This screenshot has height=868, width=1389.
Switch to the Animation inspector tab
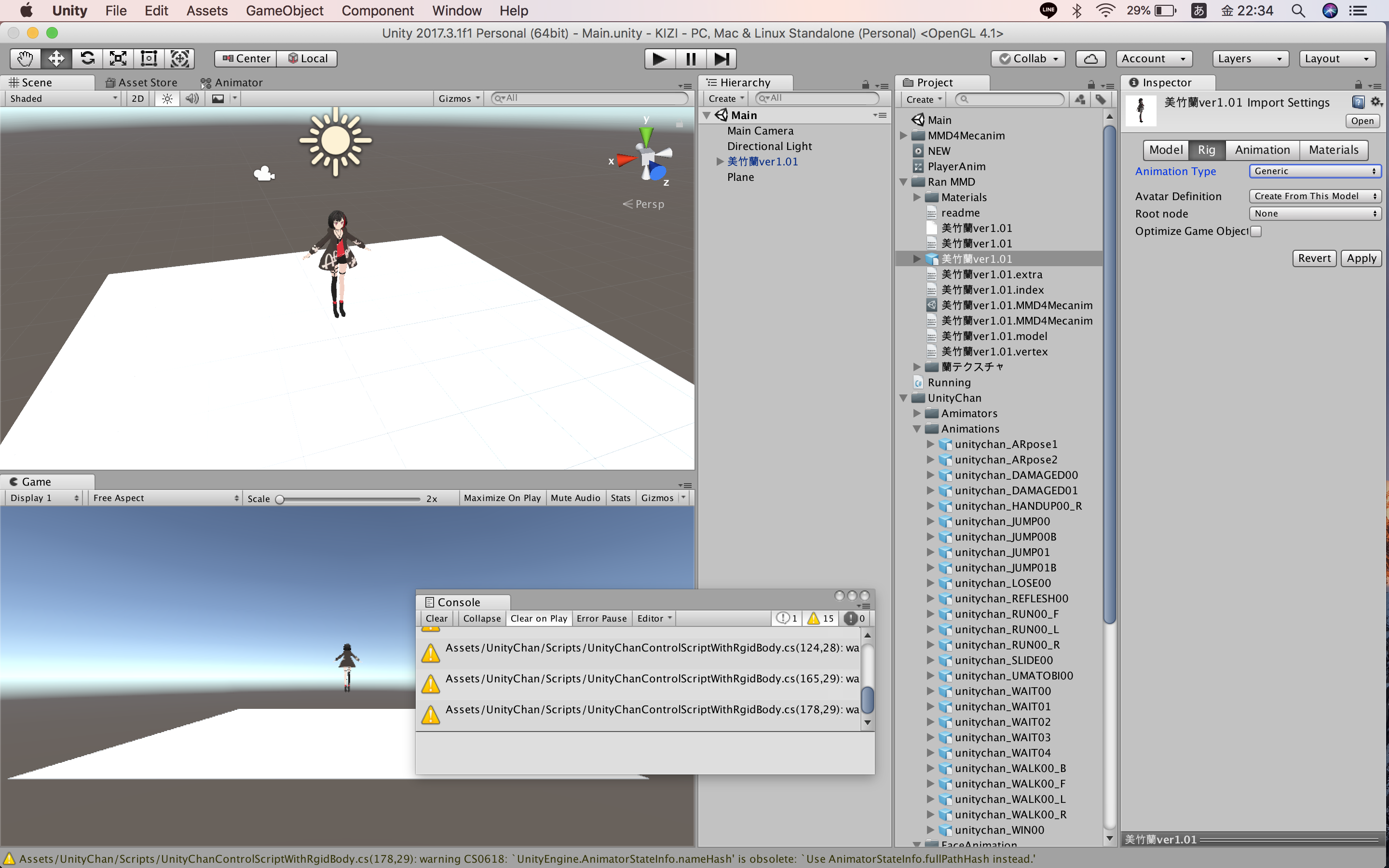[x=1262, y=149]
